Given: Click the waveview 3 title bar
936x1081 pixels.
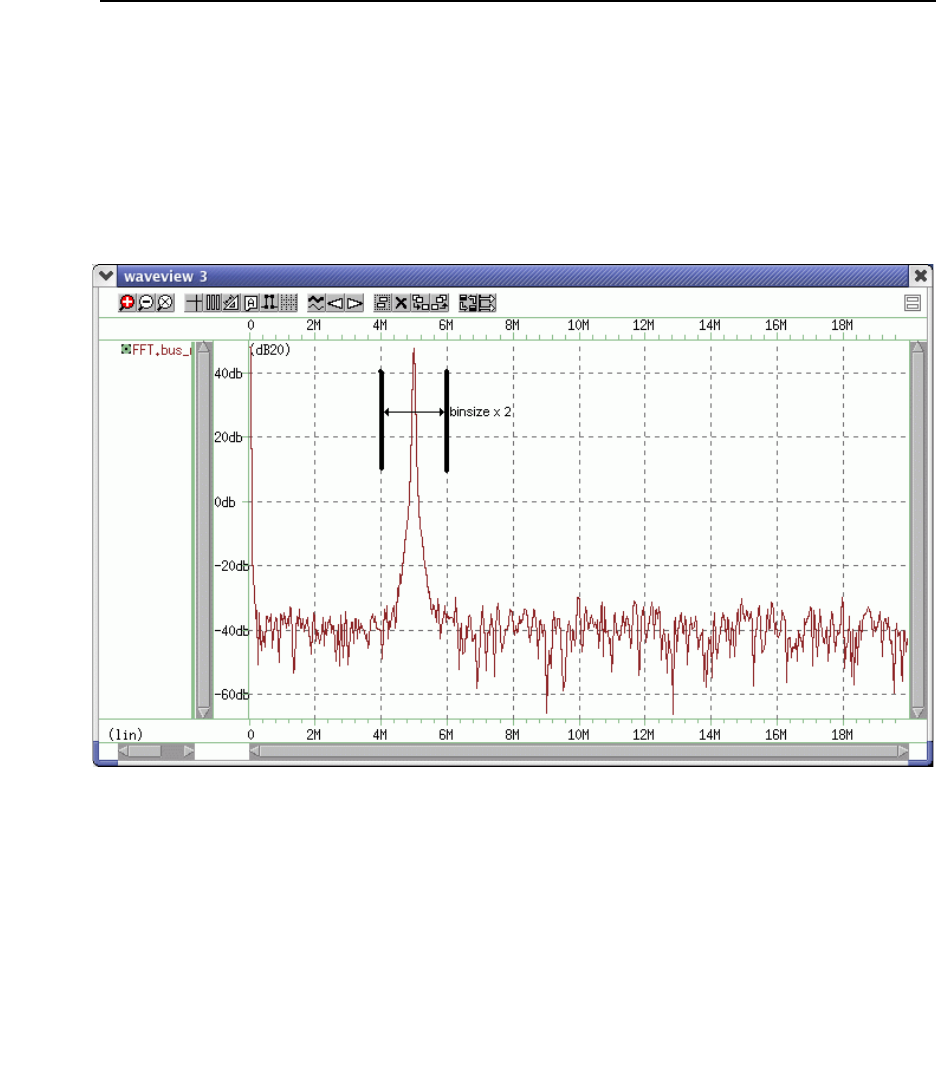Looking at the screenshot, I should [x=512, y=276].
